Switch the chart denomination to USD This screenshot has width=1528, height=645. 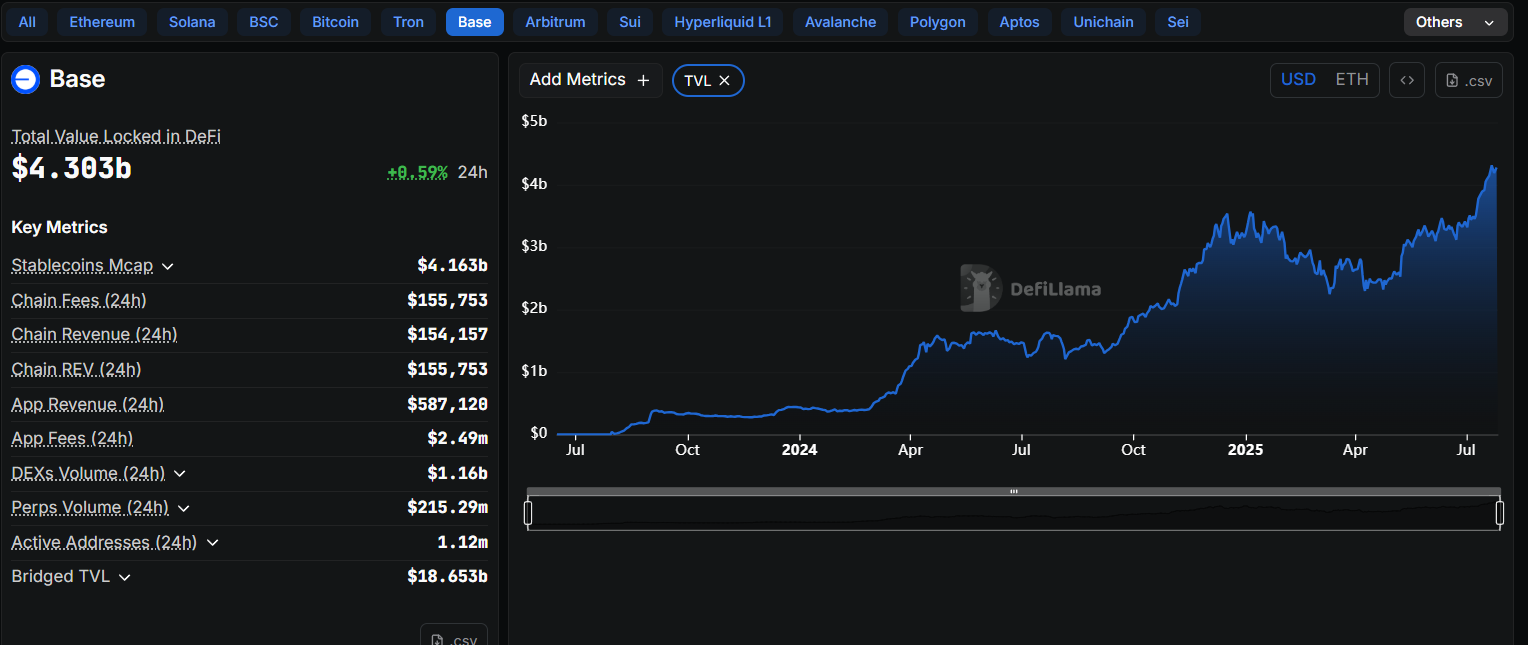click(1298, 80)
